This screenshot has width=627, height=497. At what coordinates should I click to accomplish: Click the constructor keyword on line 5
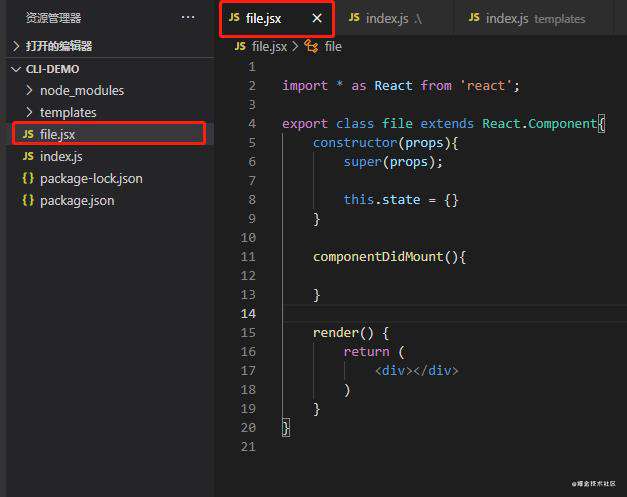(355, 143)
